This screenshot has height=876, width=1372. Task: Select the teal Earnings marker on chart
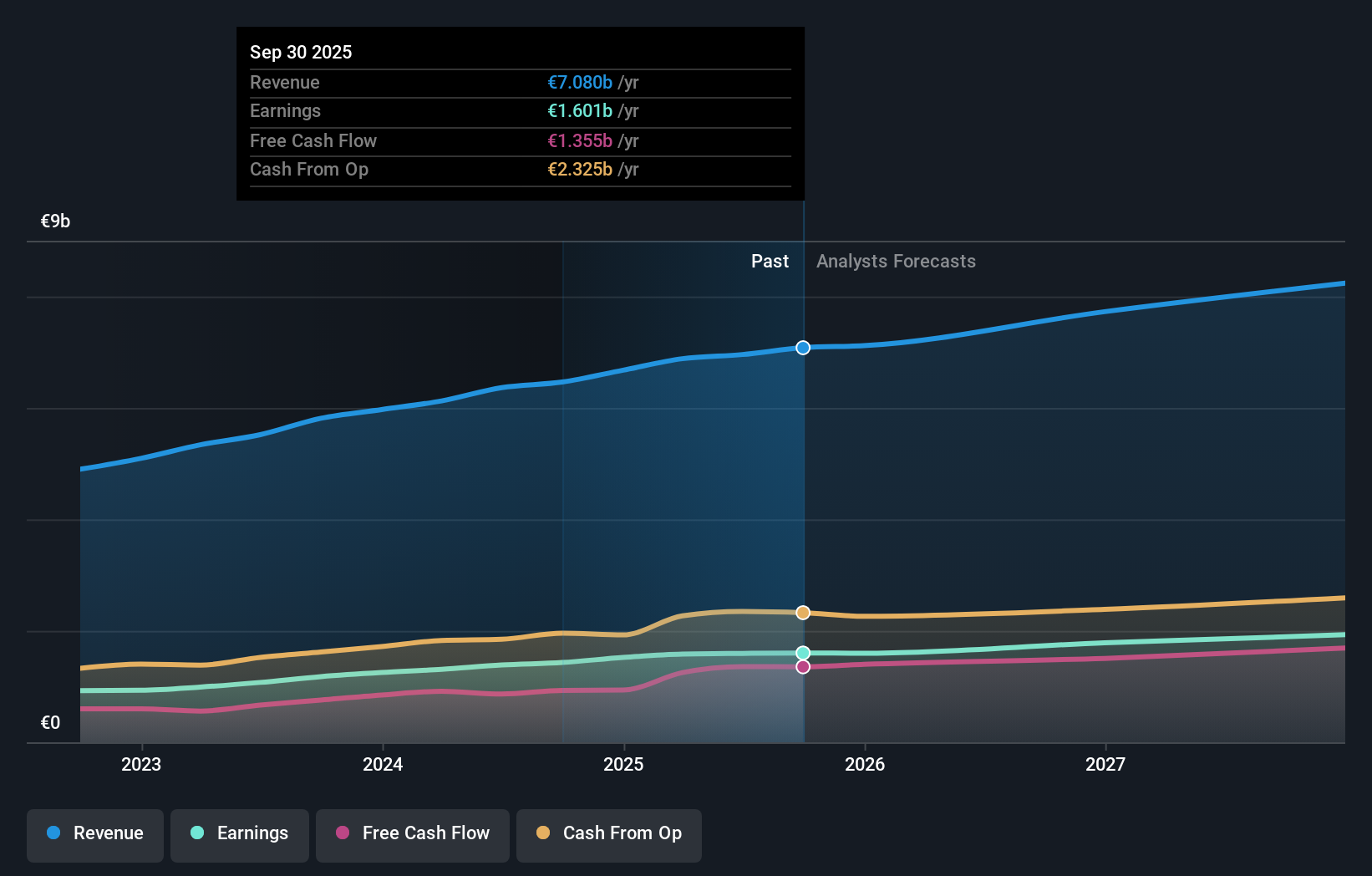803,652
